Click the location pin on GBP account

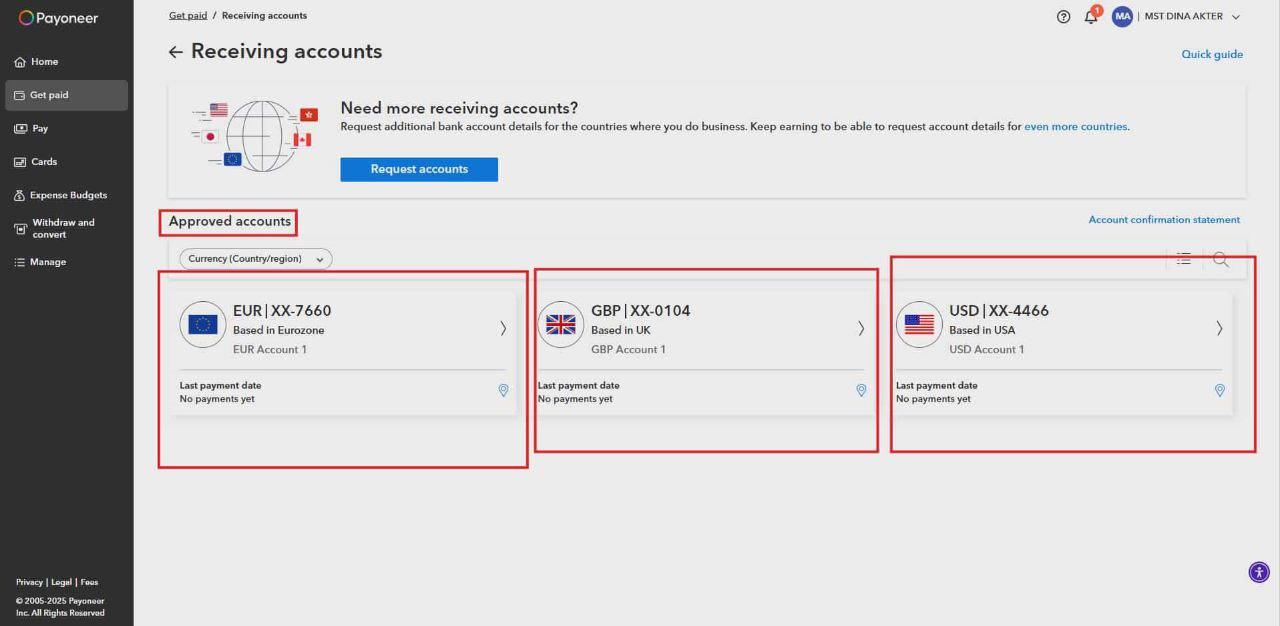click(861, 391)
